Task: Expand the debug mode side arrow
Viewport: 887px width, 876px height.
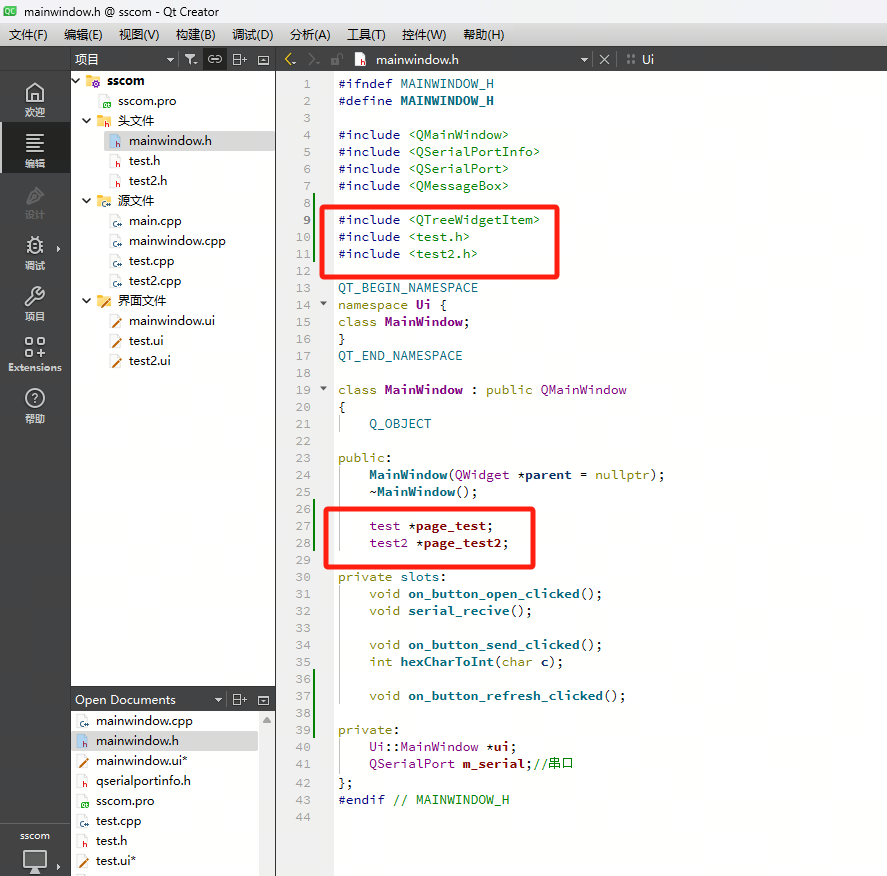Action: click(58, 249)
